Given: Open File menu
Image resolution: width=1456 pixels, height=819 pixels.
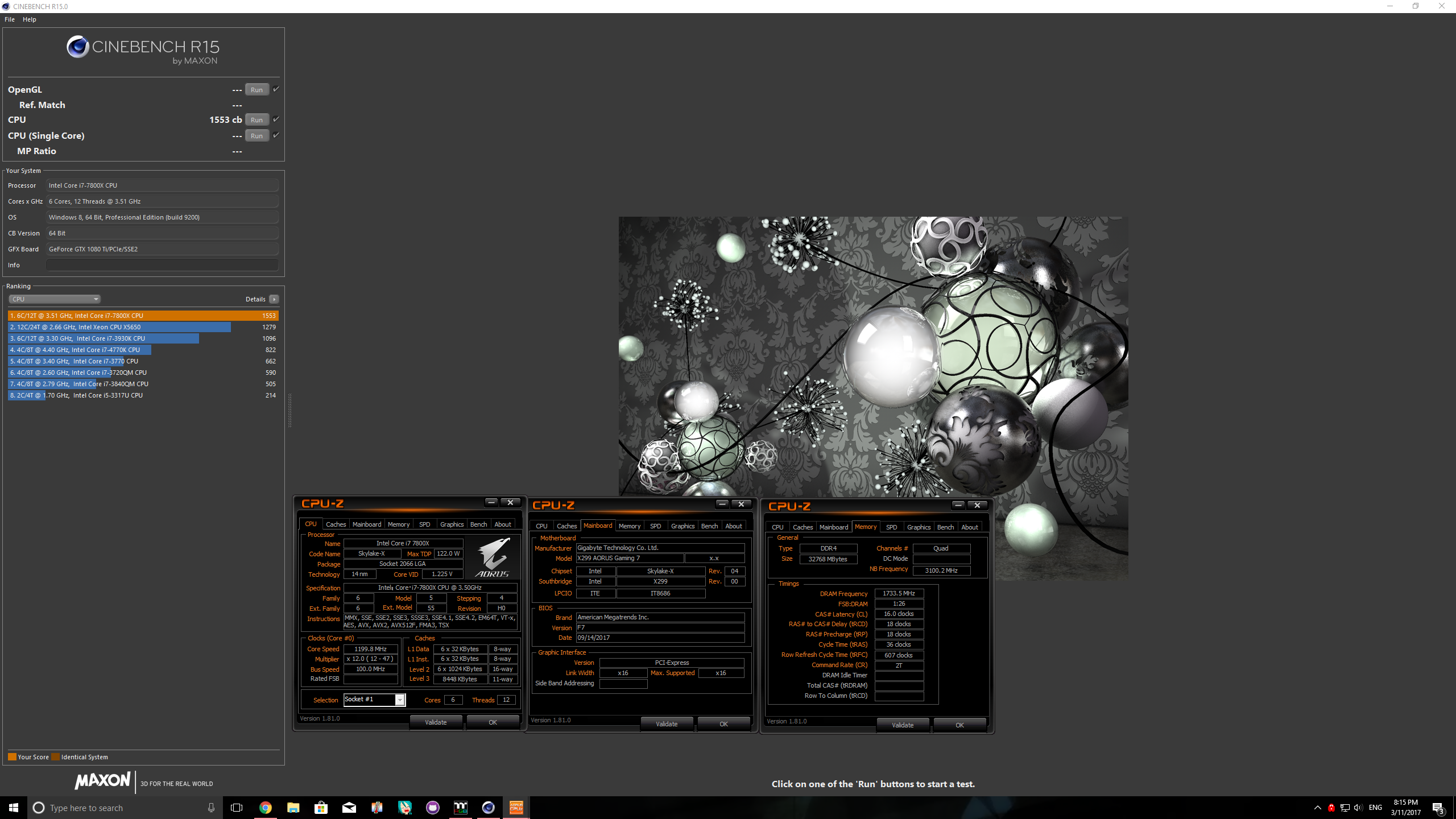Looking at the screenshot, I should click(10, 19).
